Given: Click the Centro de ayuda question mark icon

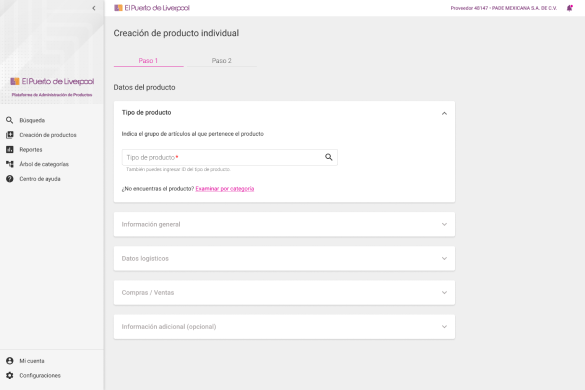Looking at the screenshot, I should click(10, 179).
